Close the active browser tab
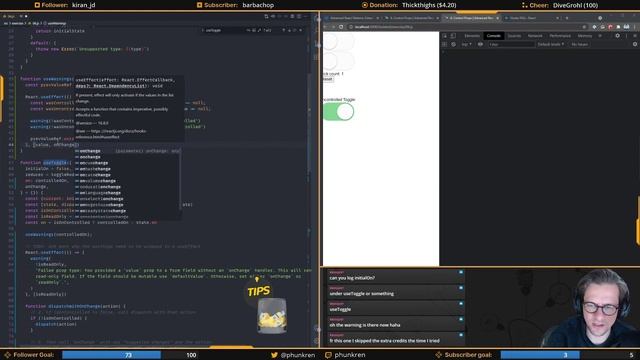 497,18
